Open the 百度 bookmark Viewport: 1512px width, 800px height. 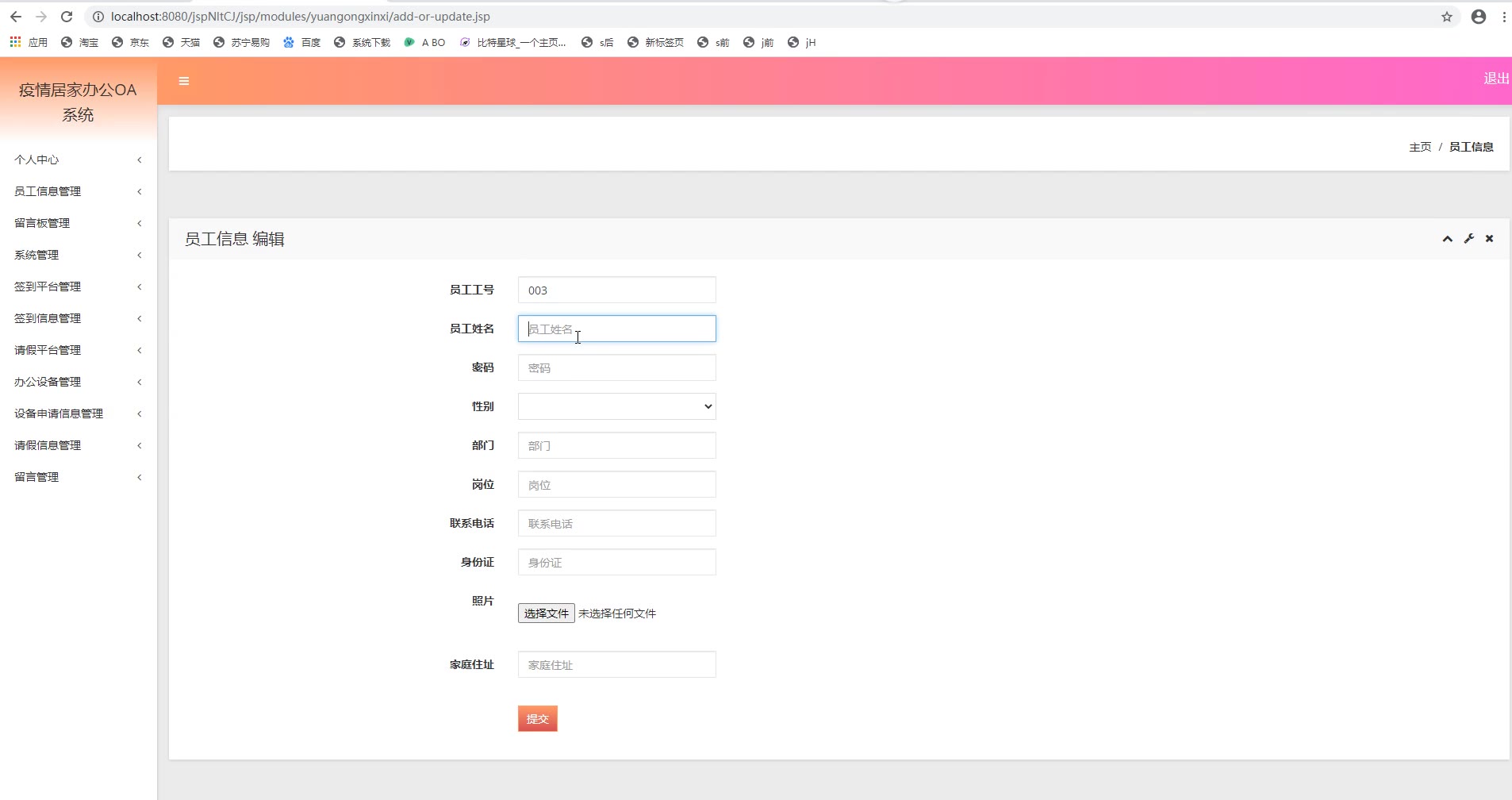coord(301,42)
